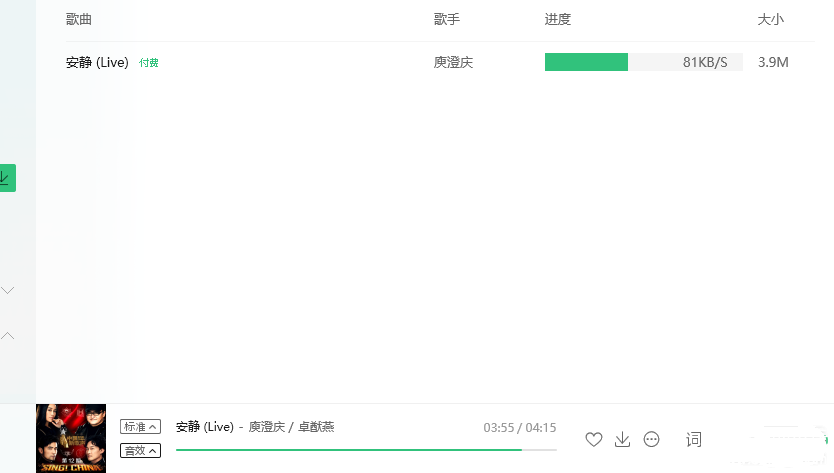
Task: Click the download progress bar showing 81KB/S
Action: pos(644,62)
